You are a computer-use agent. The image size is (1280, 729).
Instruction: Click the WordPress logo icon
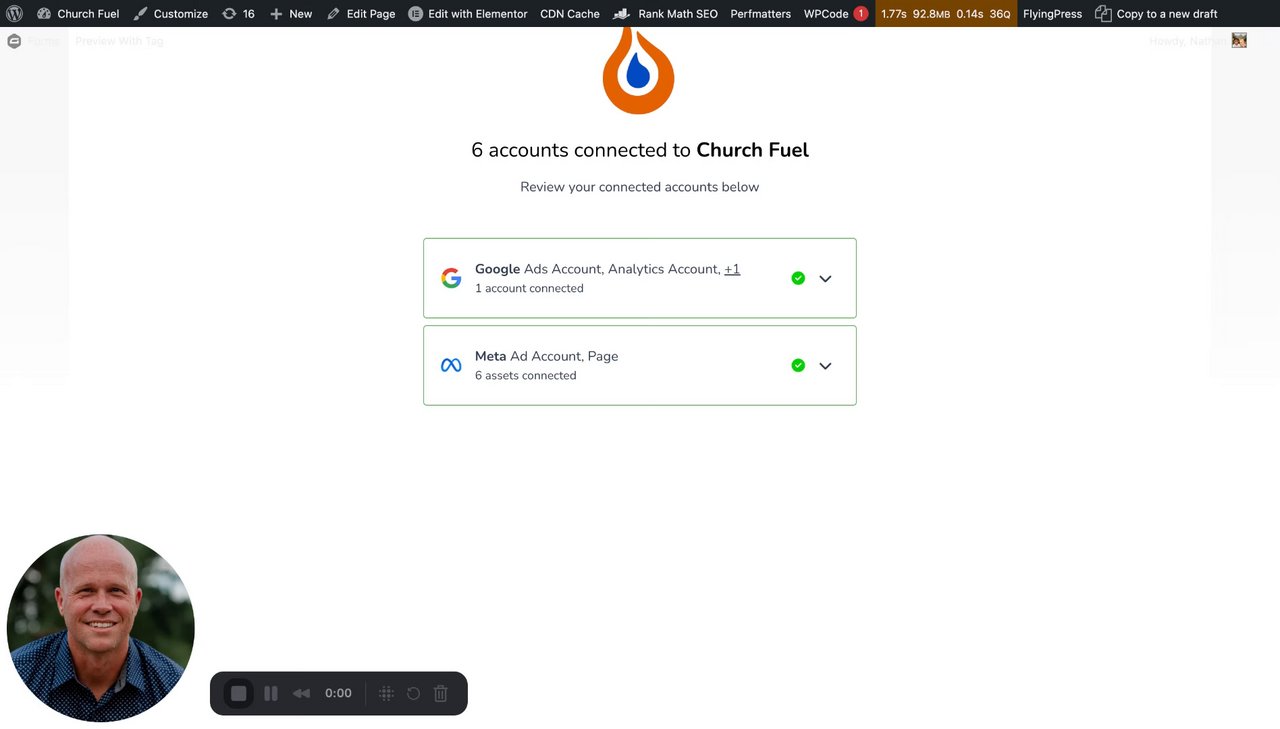14,14
